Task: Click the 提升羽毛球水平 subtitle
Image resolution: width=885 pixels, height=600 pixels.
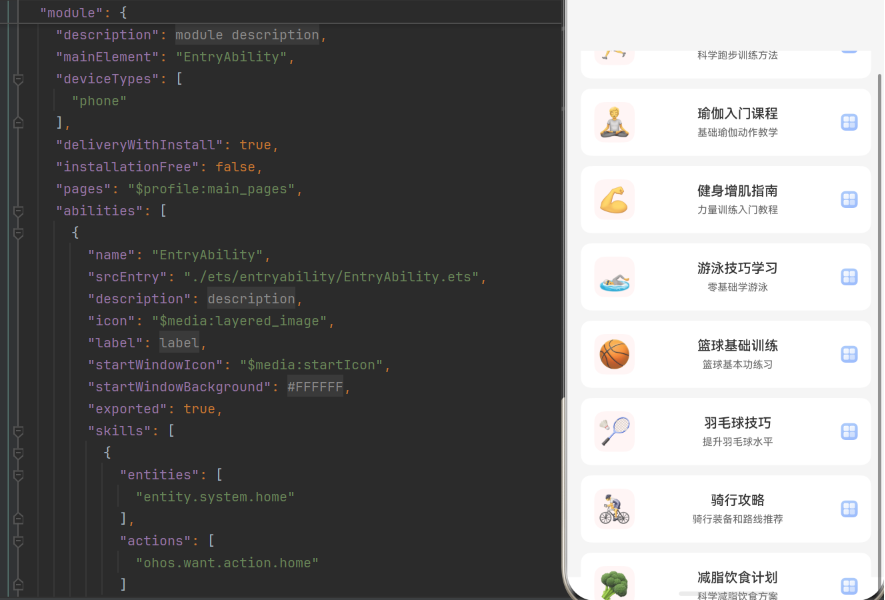Action: [x=737, y=442]
